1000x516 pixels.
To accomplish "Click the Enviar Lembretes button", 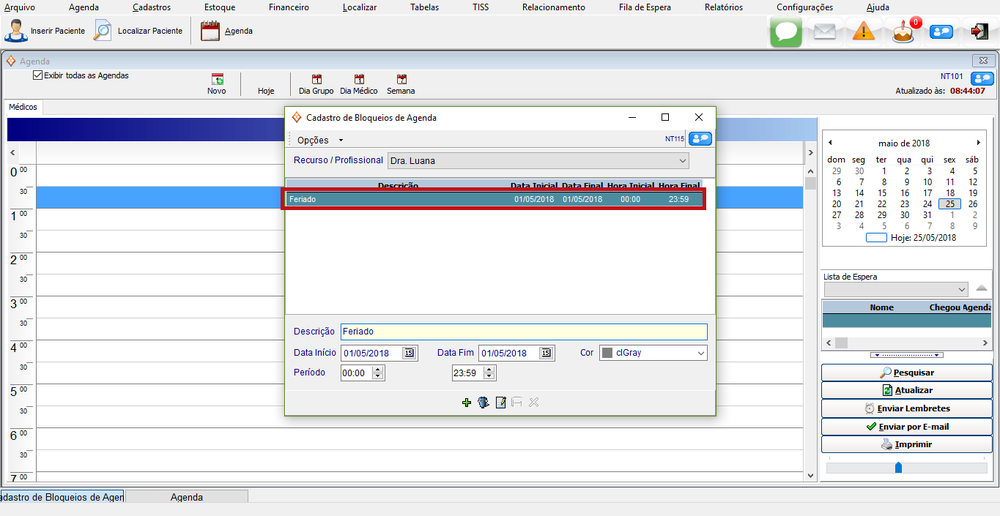I will (907, 408).
